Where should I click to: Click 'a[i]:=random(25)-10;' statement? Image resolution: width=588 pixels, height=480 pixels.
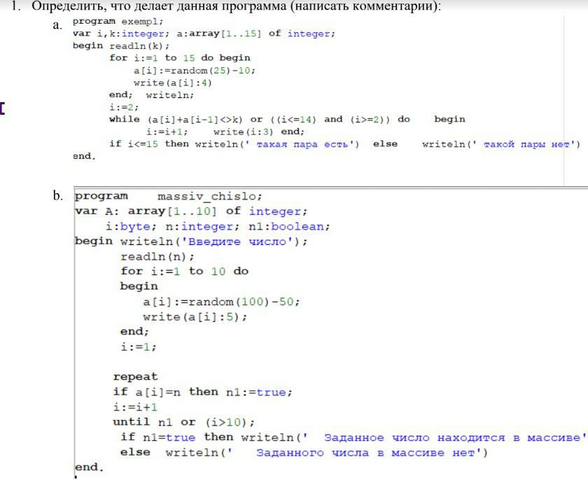195,70
